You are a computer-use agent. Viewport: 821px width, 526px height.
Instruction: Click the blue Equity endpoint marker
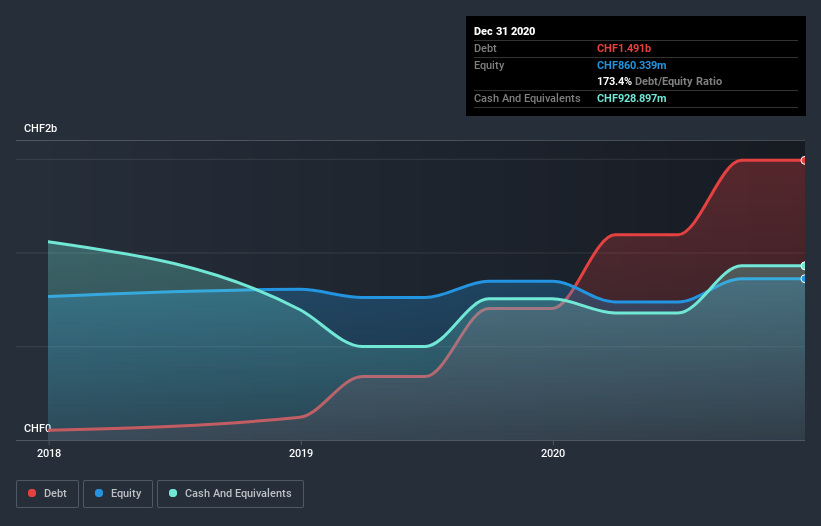[804, 279]
